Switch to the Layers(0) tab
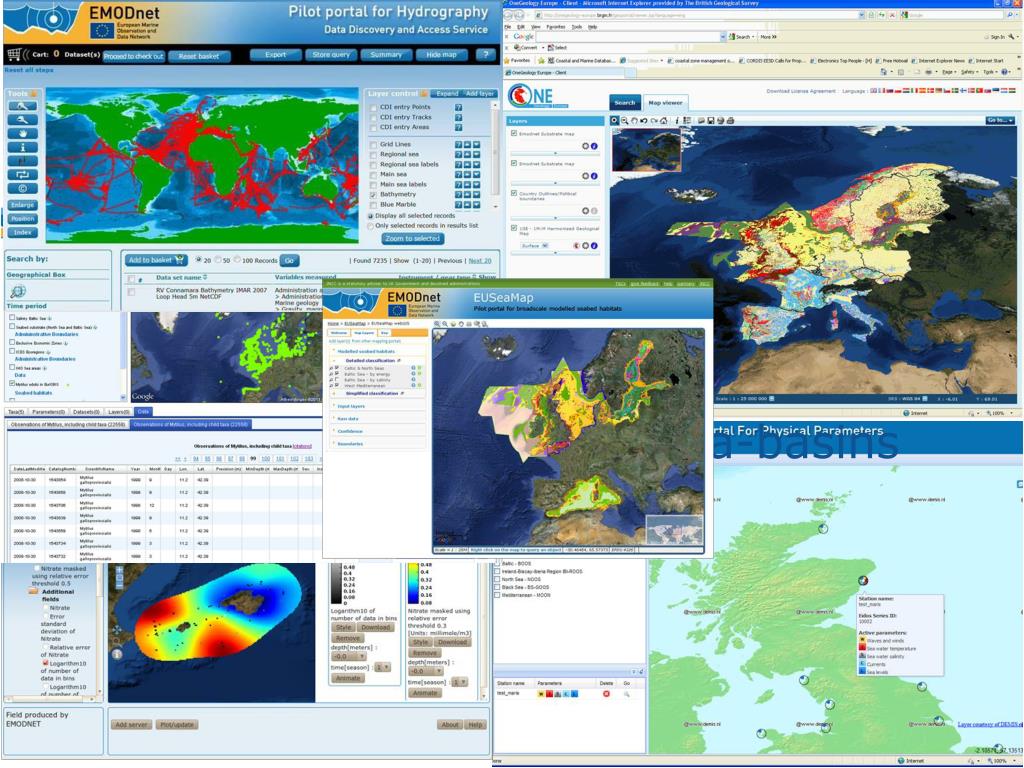Image resolution: width=1024 pixels, height=768 pixels. pyautogui.click(x=118, y=412)
